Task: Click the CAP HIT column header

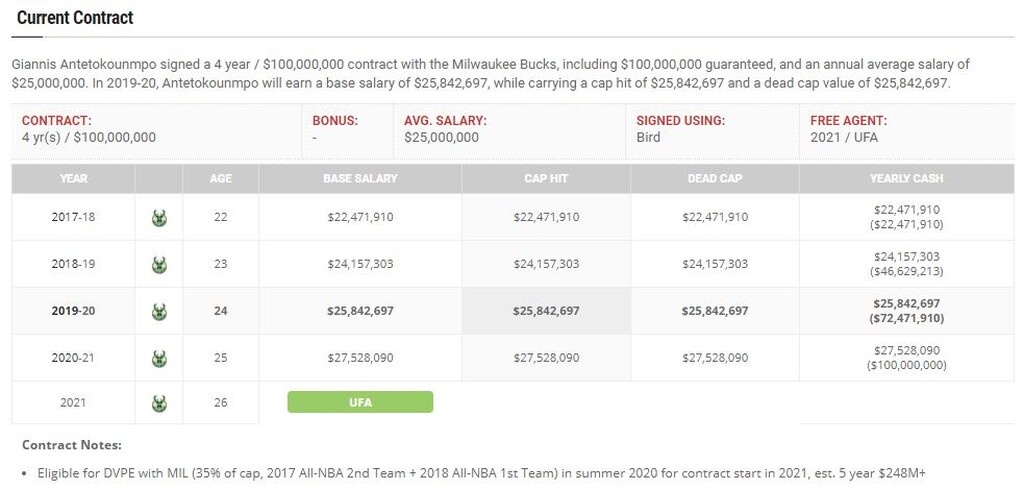Action: 546,179
